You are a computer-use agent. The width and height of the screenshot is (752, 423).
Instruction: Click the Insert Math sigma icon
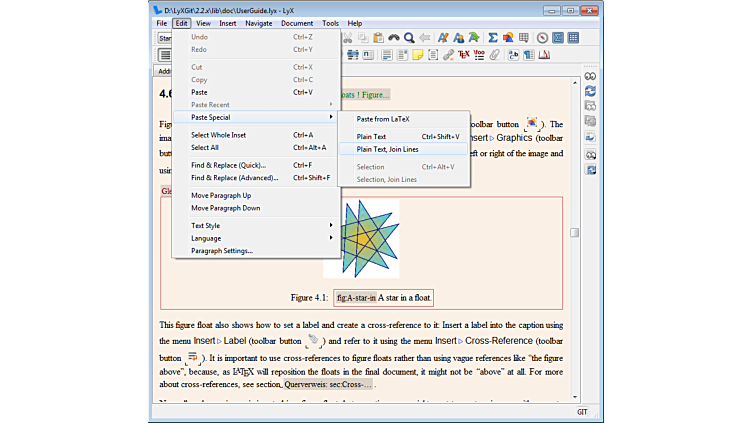click(493, 38)
